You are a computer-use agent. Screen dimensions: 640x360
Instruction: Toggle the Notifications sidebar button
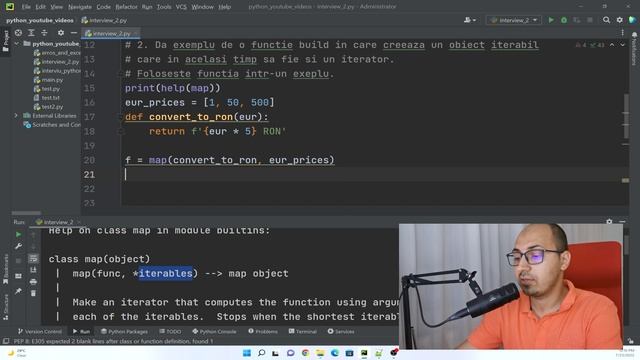pyautogui.click(x=634, y=48)
